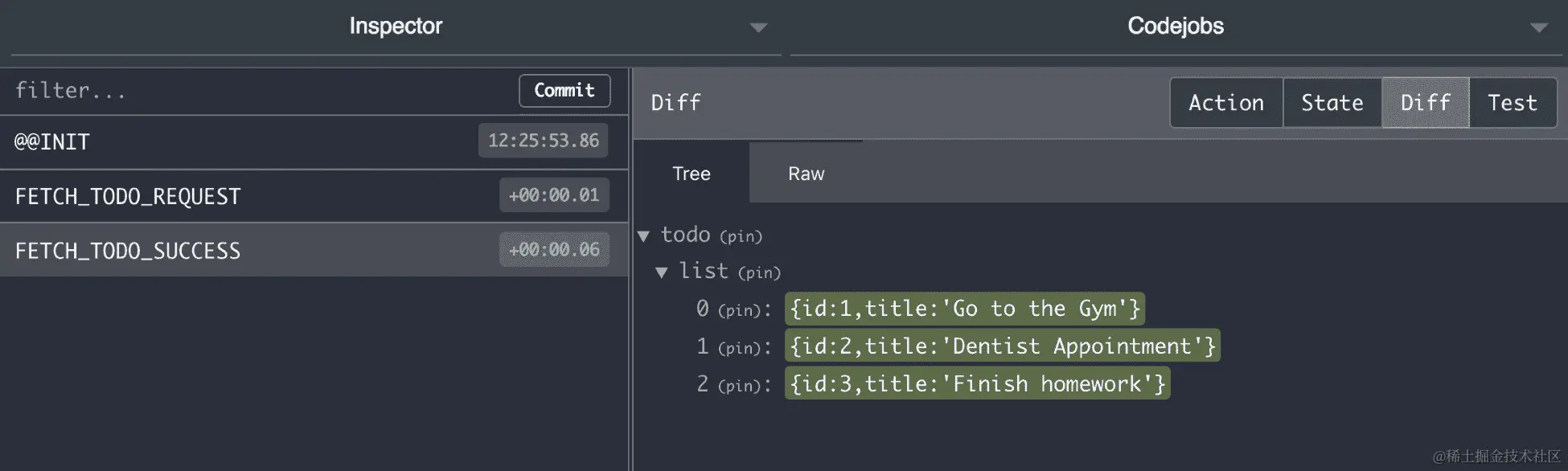Switch to the State view

(x=1332, y=103)
